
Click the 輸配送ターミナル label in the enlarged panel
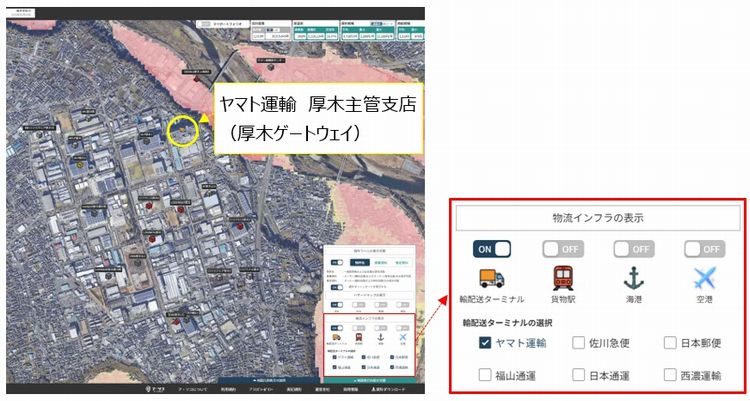point(492,300)
